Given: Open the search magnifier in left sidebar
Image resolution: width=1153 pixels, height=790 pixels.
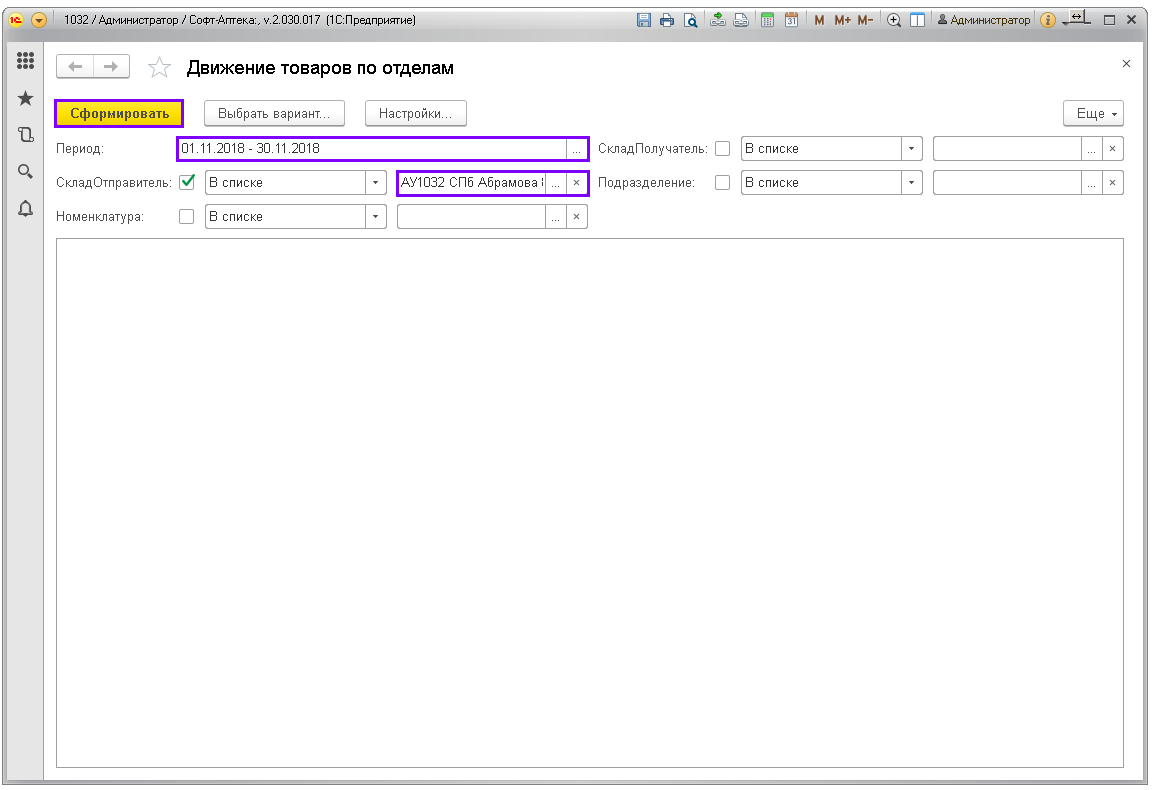Looking at the screenshot, I should (26, 171).
